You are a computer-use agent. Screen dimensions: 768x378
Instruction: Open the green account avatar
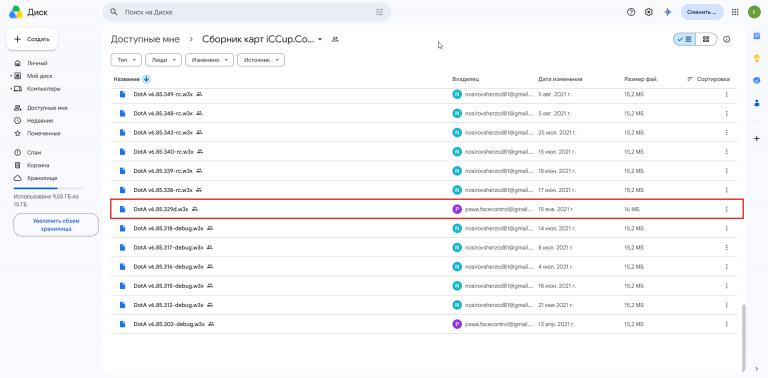click(x=754, y=12)
